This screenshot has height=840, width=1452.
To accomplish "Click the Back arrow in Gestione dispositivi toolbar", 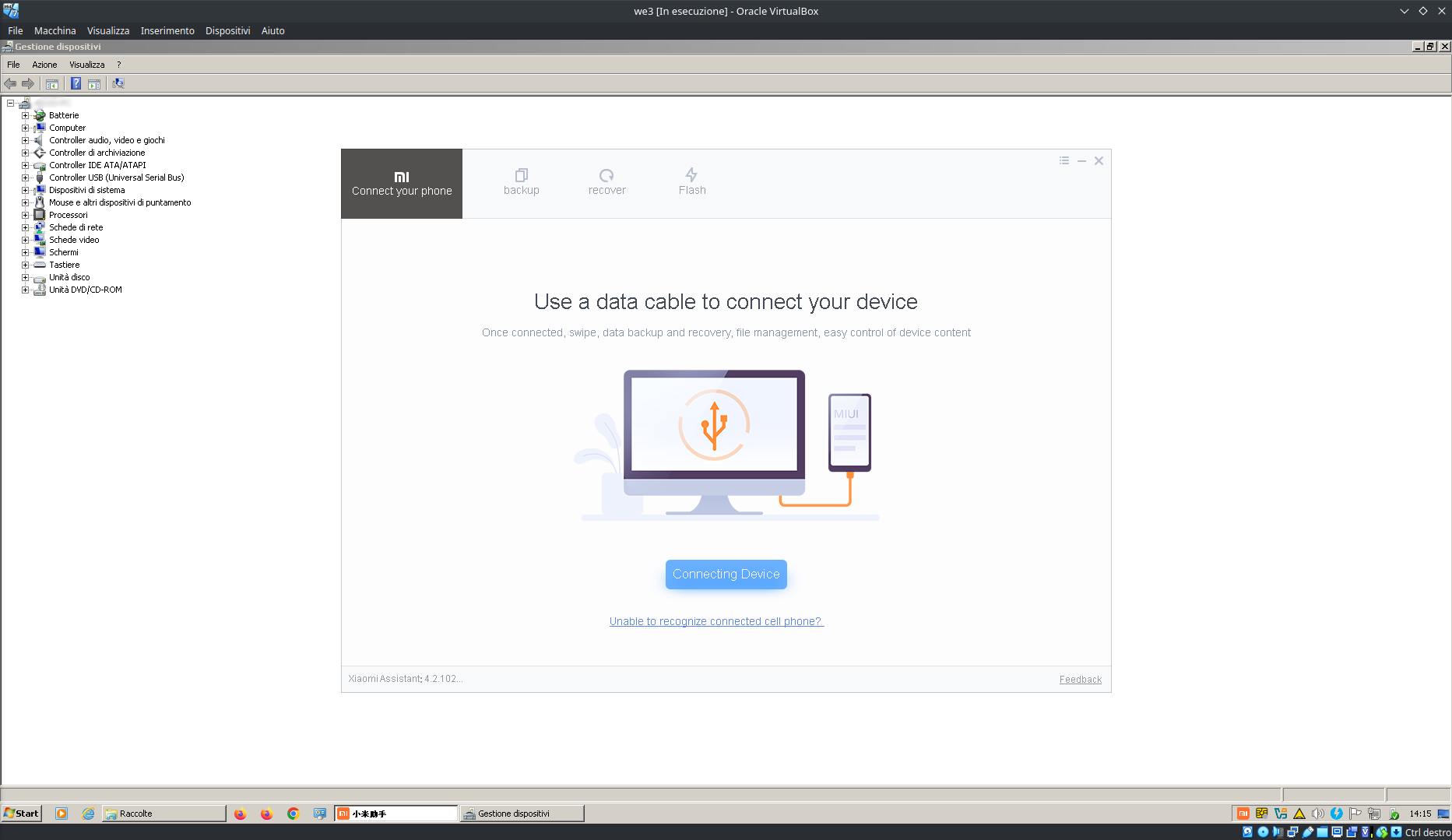I will click(x=10, y=83).
